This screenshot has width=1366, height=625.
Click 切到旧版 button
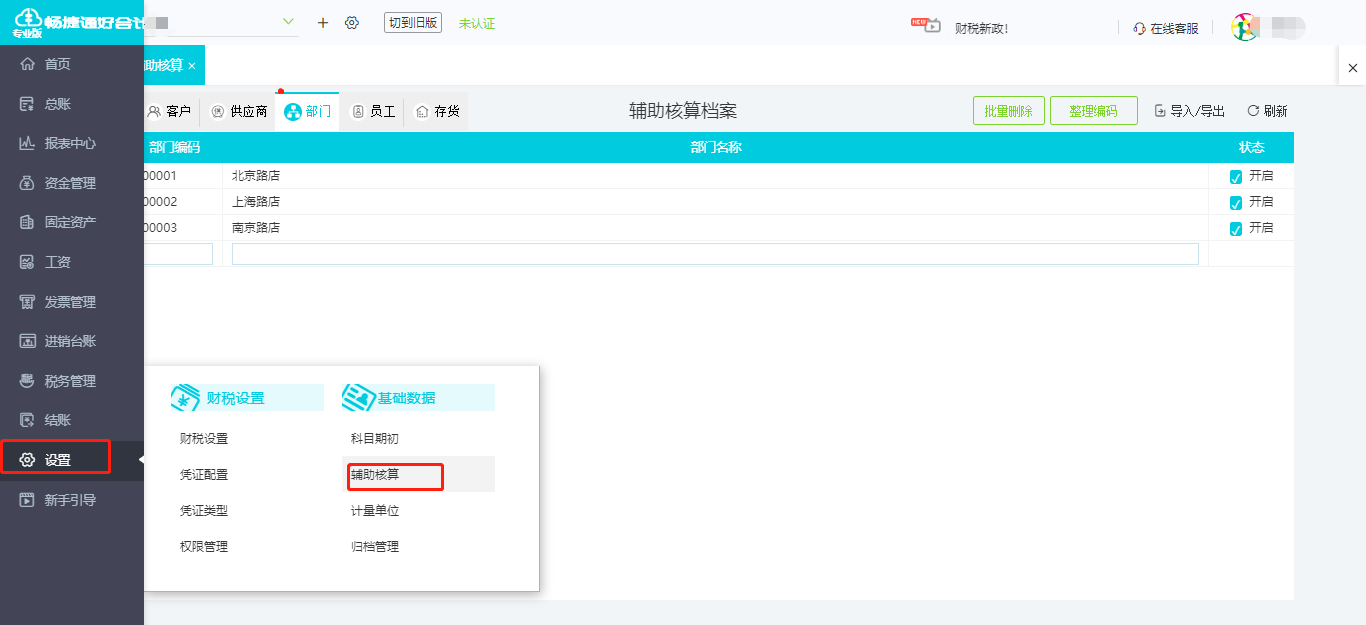(413, 23)
